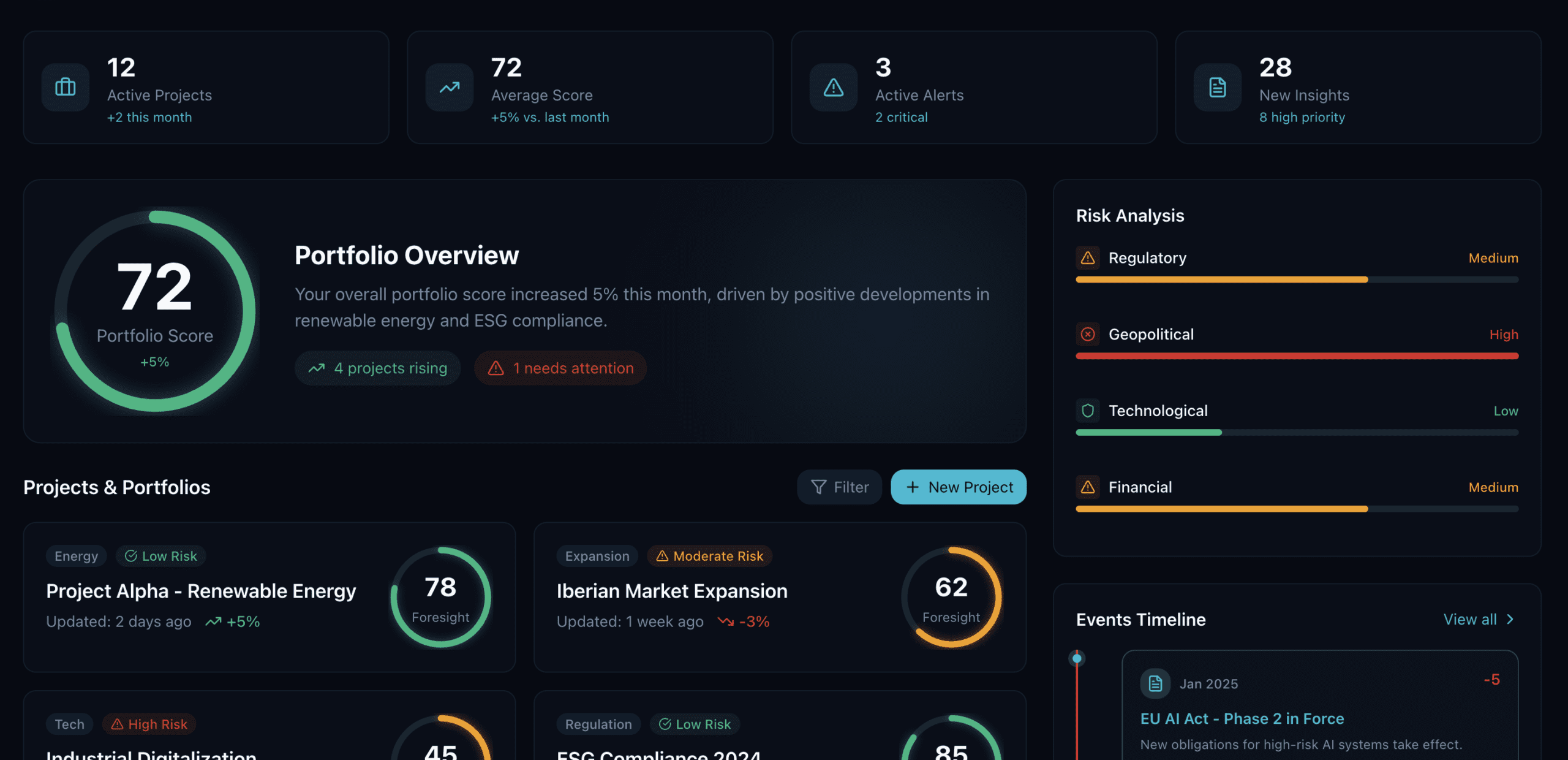
Task: Create a New Project
Action: (959, 487)
